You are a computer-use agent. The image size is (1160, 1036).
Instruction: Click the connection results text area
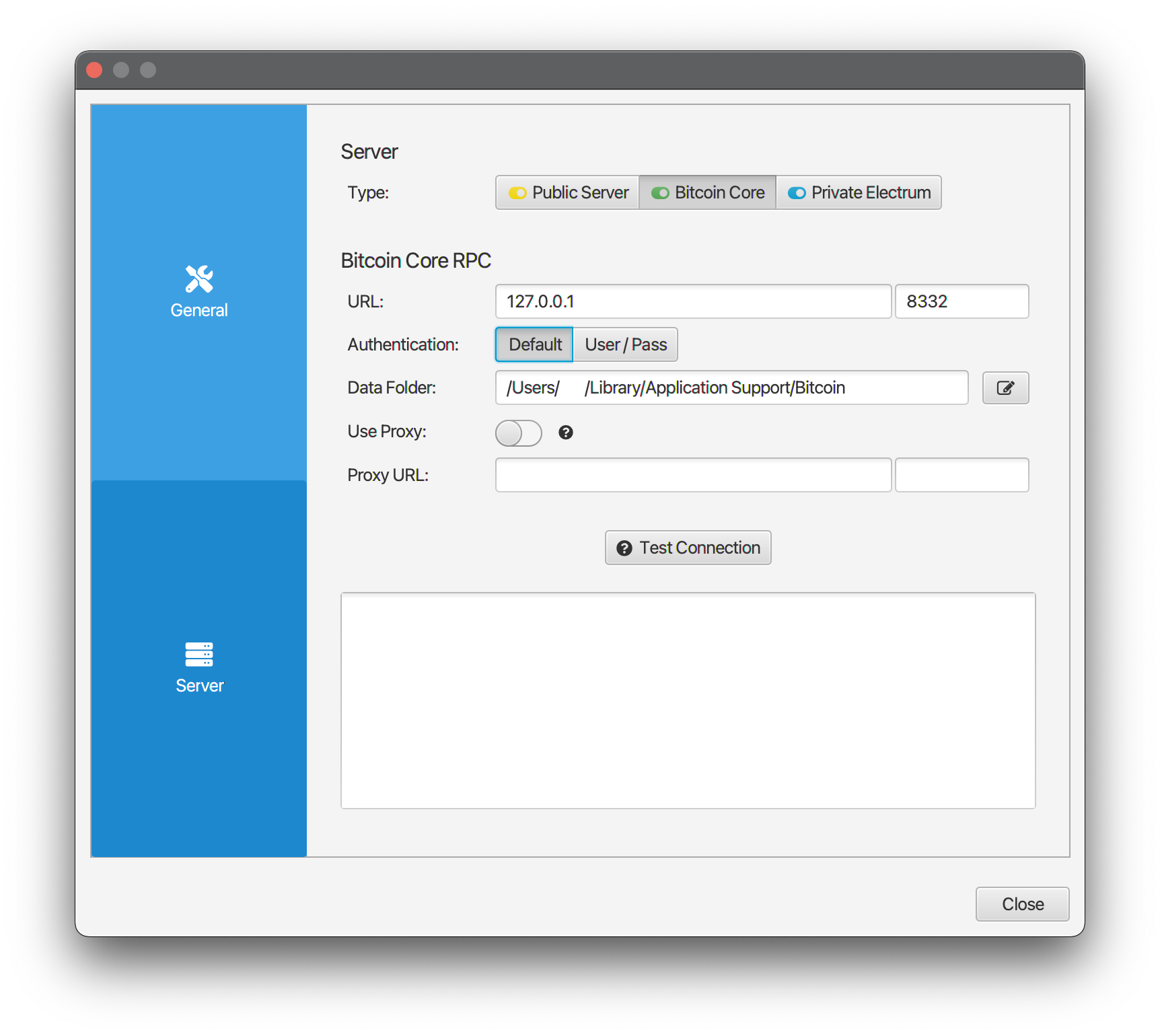(x=688, y=700)
